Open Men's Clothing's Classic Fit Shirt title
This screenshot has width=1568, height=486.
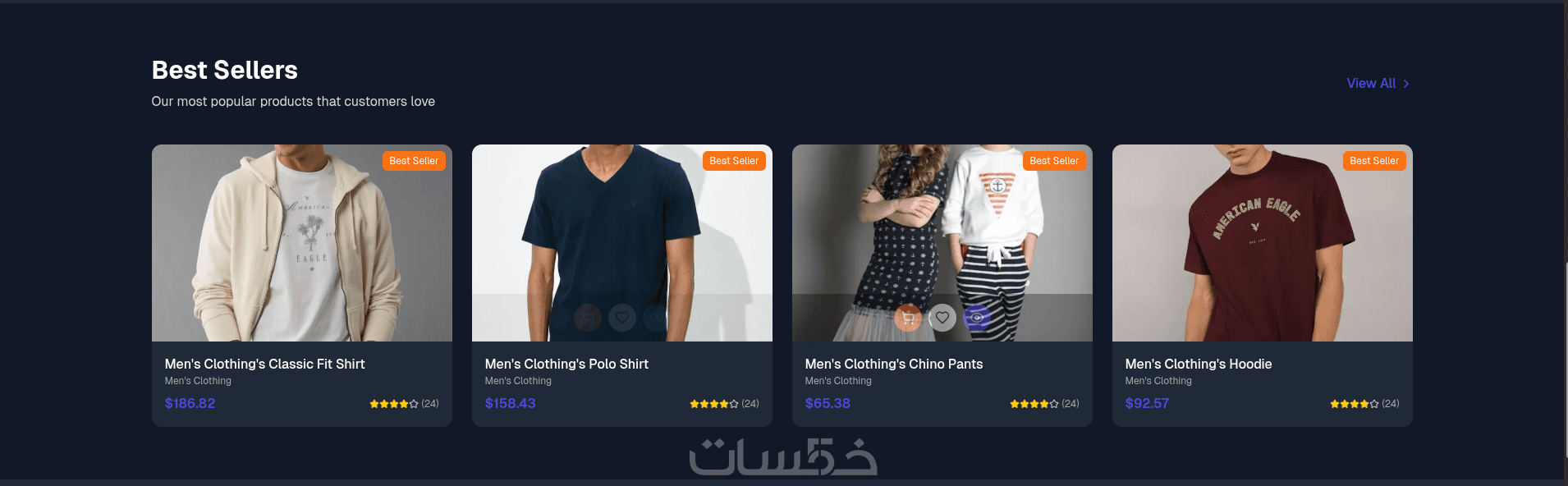pos(264,364)
